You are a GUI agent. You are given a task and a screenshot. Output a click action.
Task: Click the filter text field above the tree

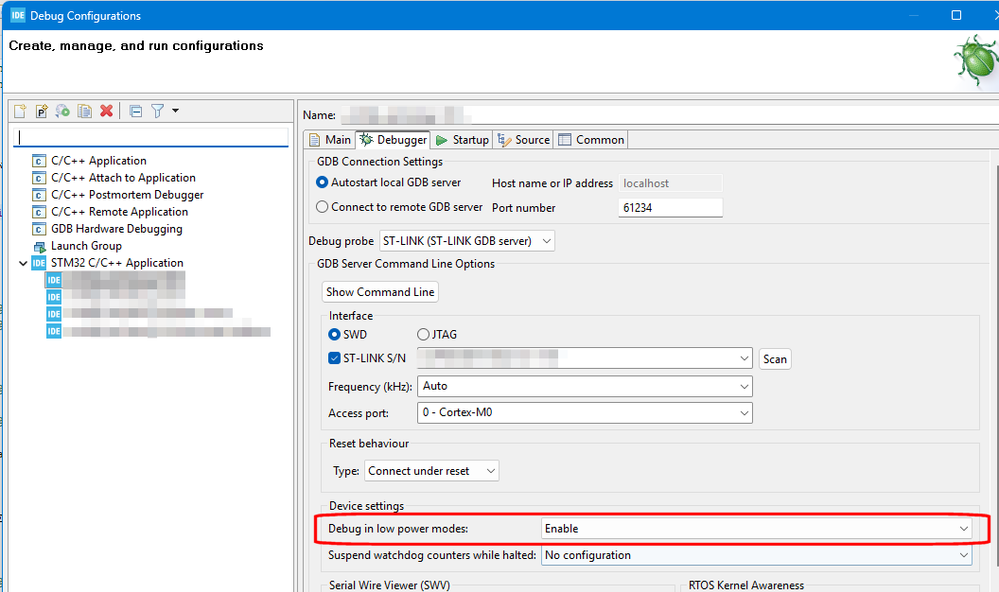pos(151,137)
